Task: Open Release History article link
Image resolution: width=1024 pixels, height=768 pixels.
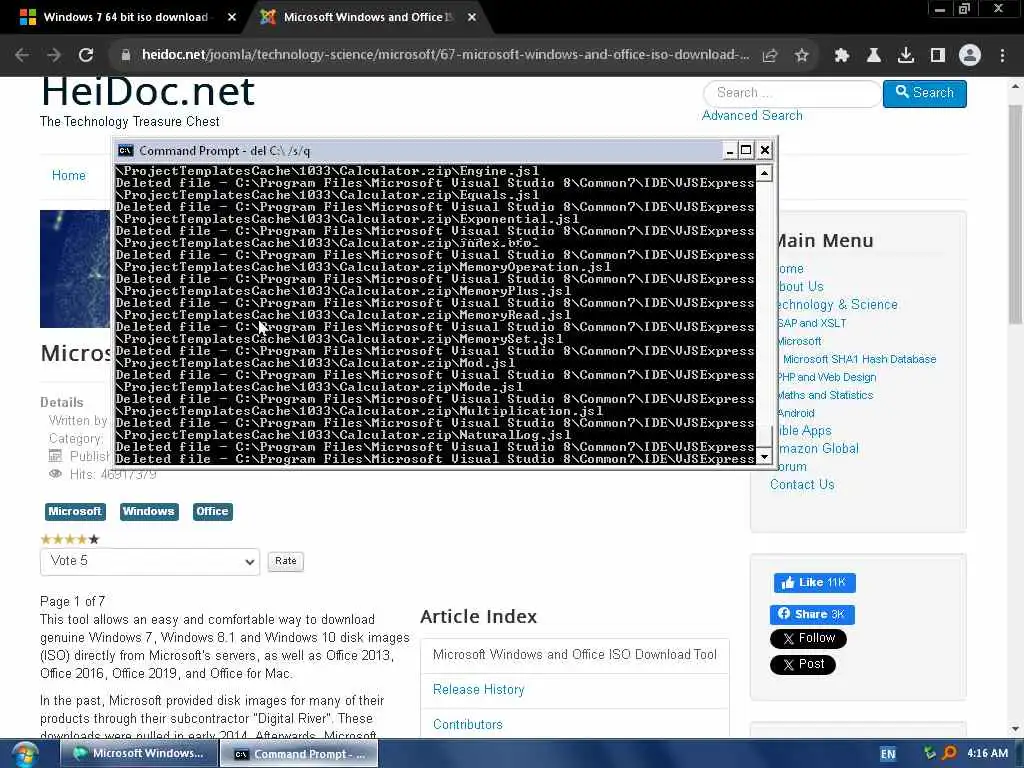Action: tap(479, 690)
